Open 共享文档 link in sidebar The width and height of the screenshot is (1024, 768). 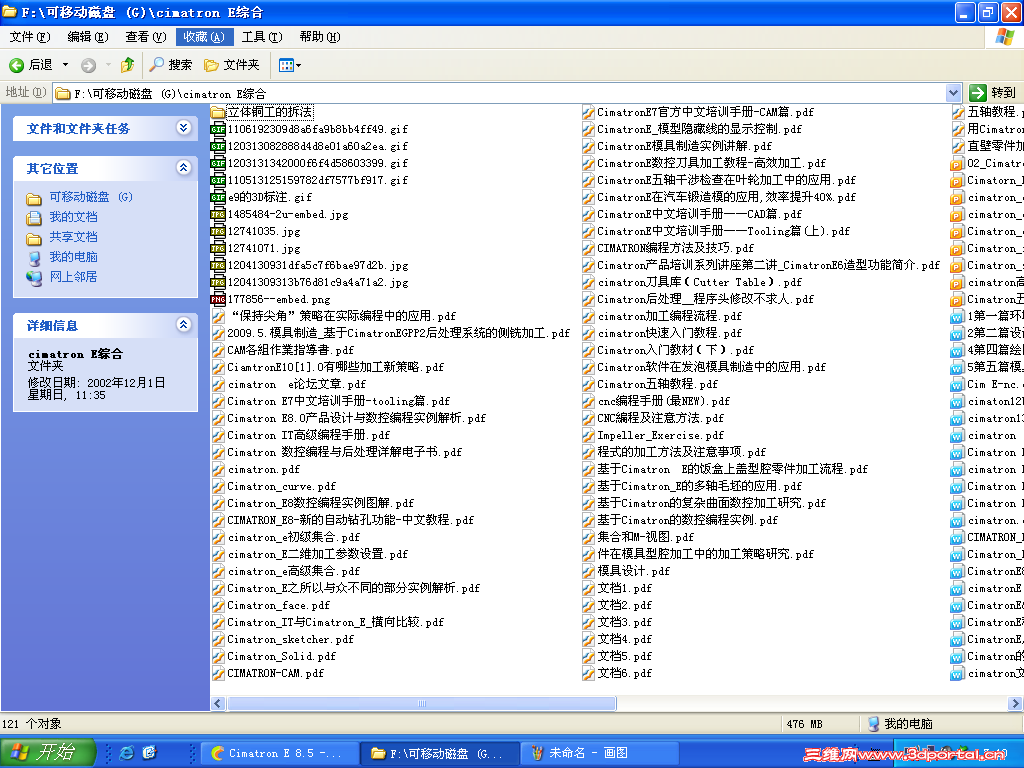pos(73,236)
